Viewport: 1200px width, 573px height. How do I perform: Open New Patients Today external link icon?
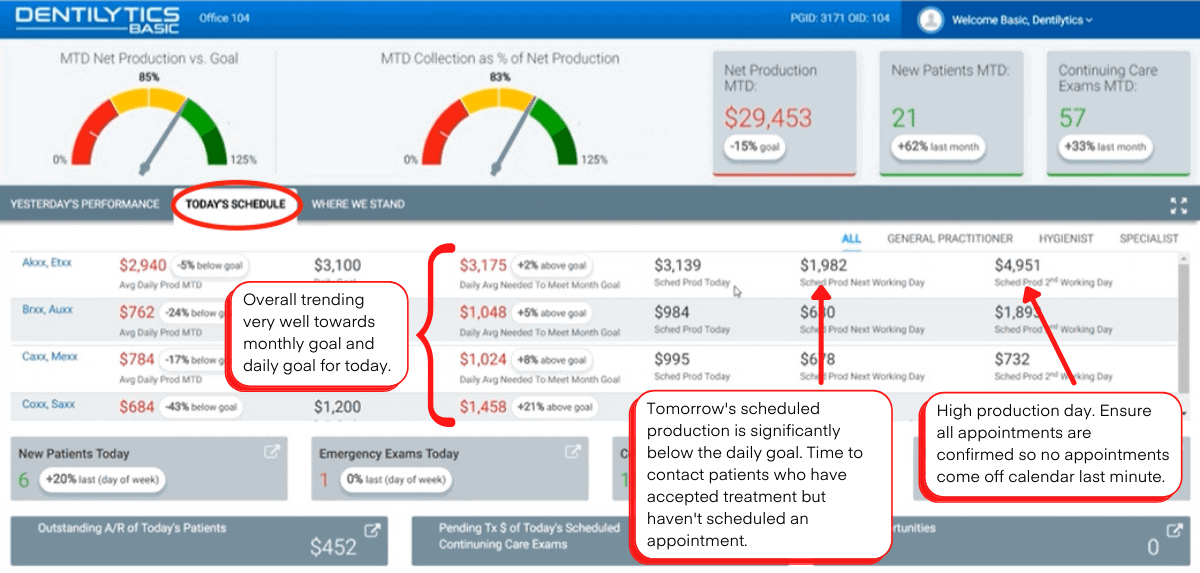click(271, 452)
